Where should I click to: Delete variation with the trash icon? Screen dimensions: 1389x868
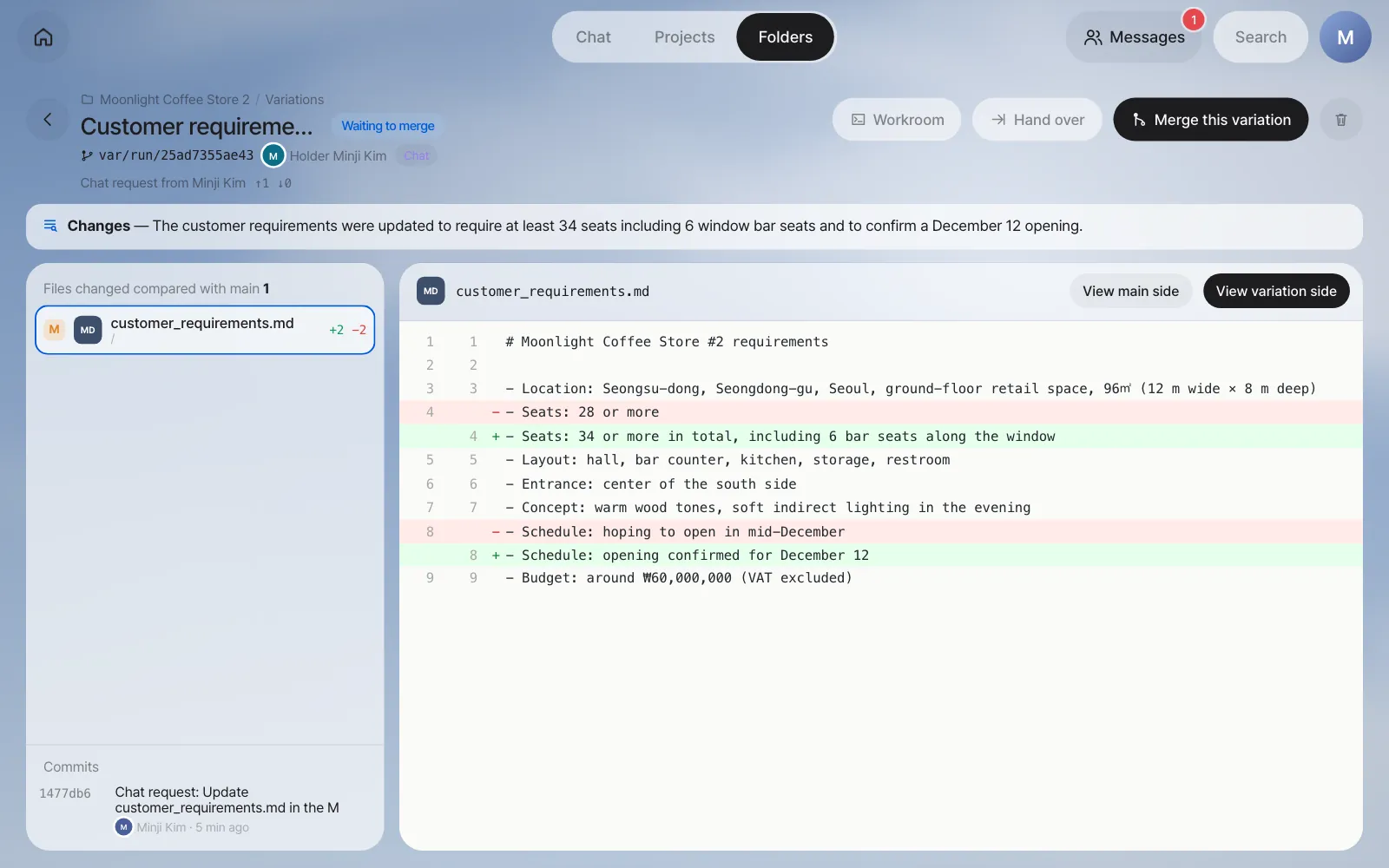(1341, 120)
